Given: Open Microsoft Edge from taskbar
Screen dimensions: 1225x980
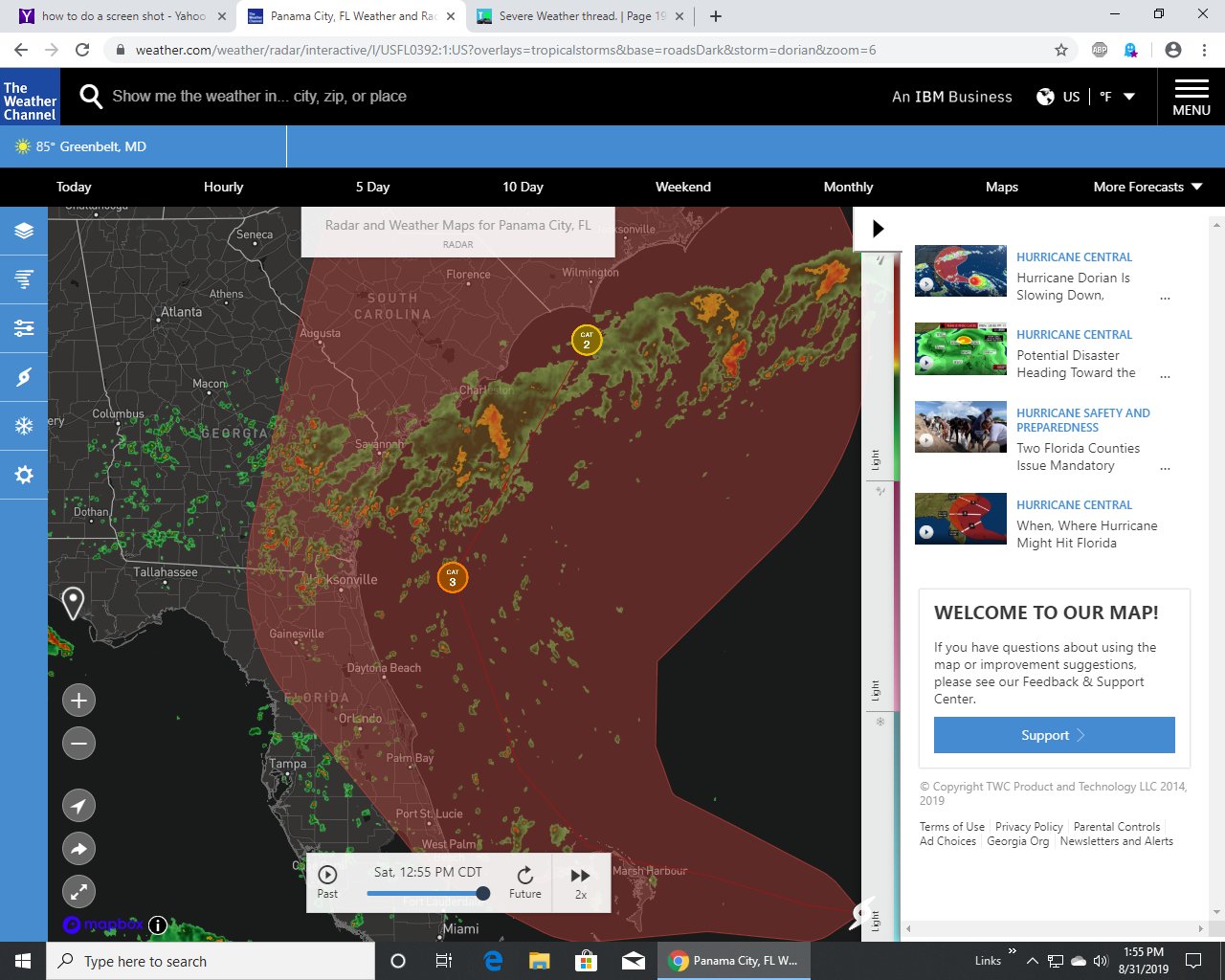Looking at the screenshot, I should click(x=493, y=961).
